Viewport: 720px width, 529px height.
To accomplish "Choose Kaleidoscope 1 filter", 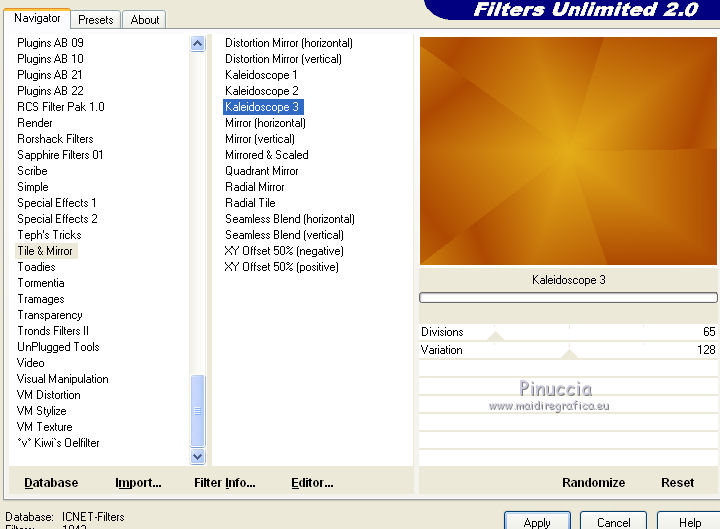I will coord(261,74).
